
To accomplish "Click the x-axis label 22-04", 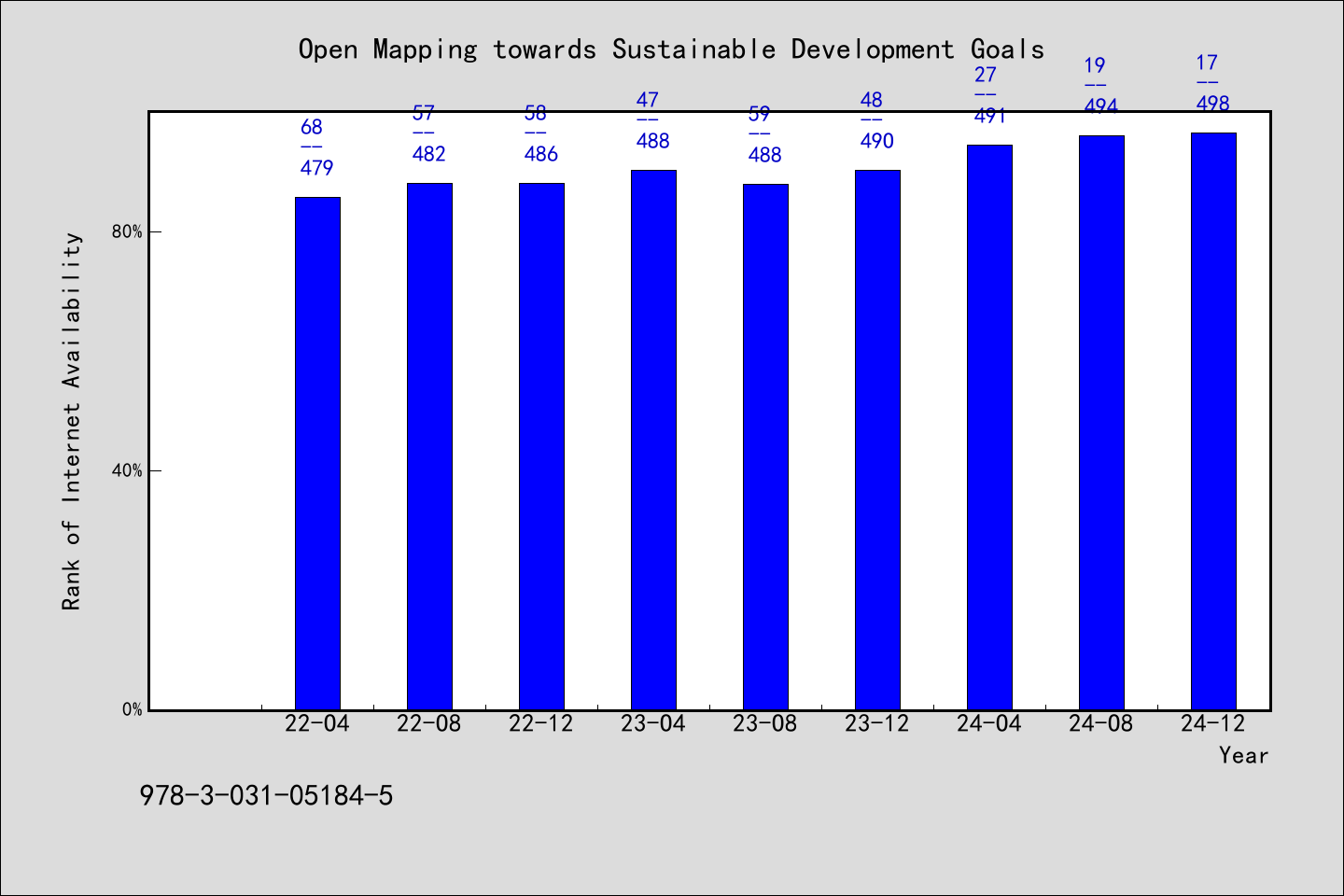I will [317, 723].
